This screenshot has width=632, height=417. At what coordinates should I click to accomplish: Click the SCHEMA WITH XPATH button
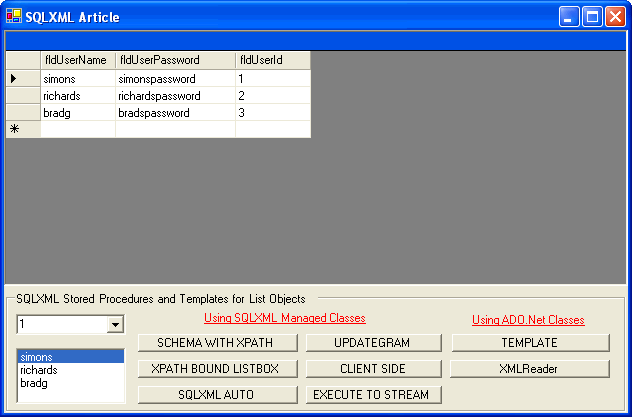point(218,343)
